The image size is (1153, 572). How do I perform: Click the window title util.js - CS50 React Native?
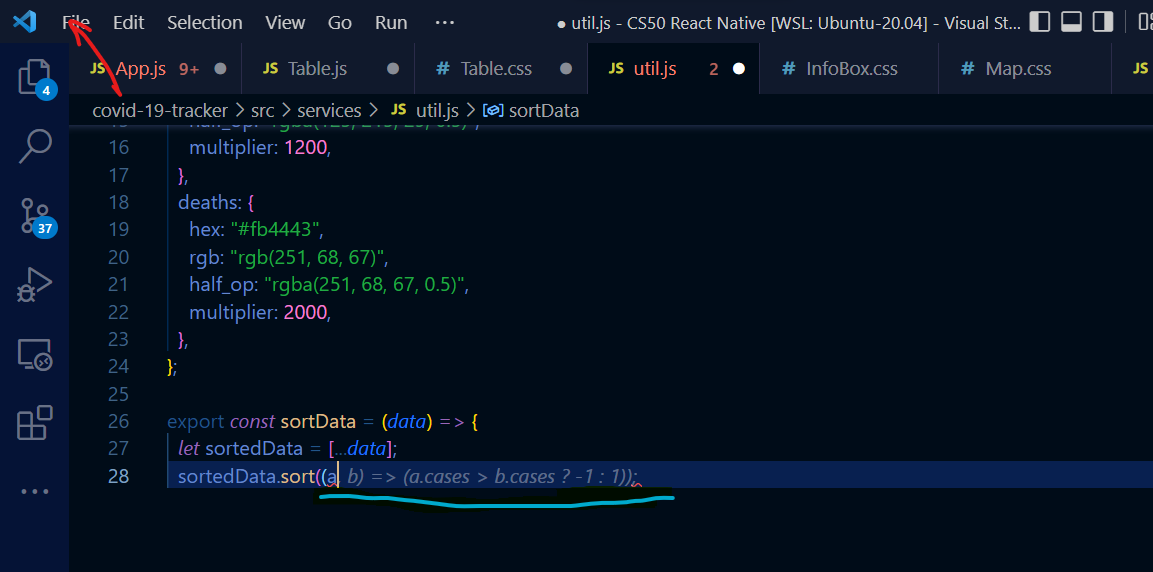coord(789,23)
